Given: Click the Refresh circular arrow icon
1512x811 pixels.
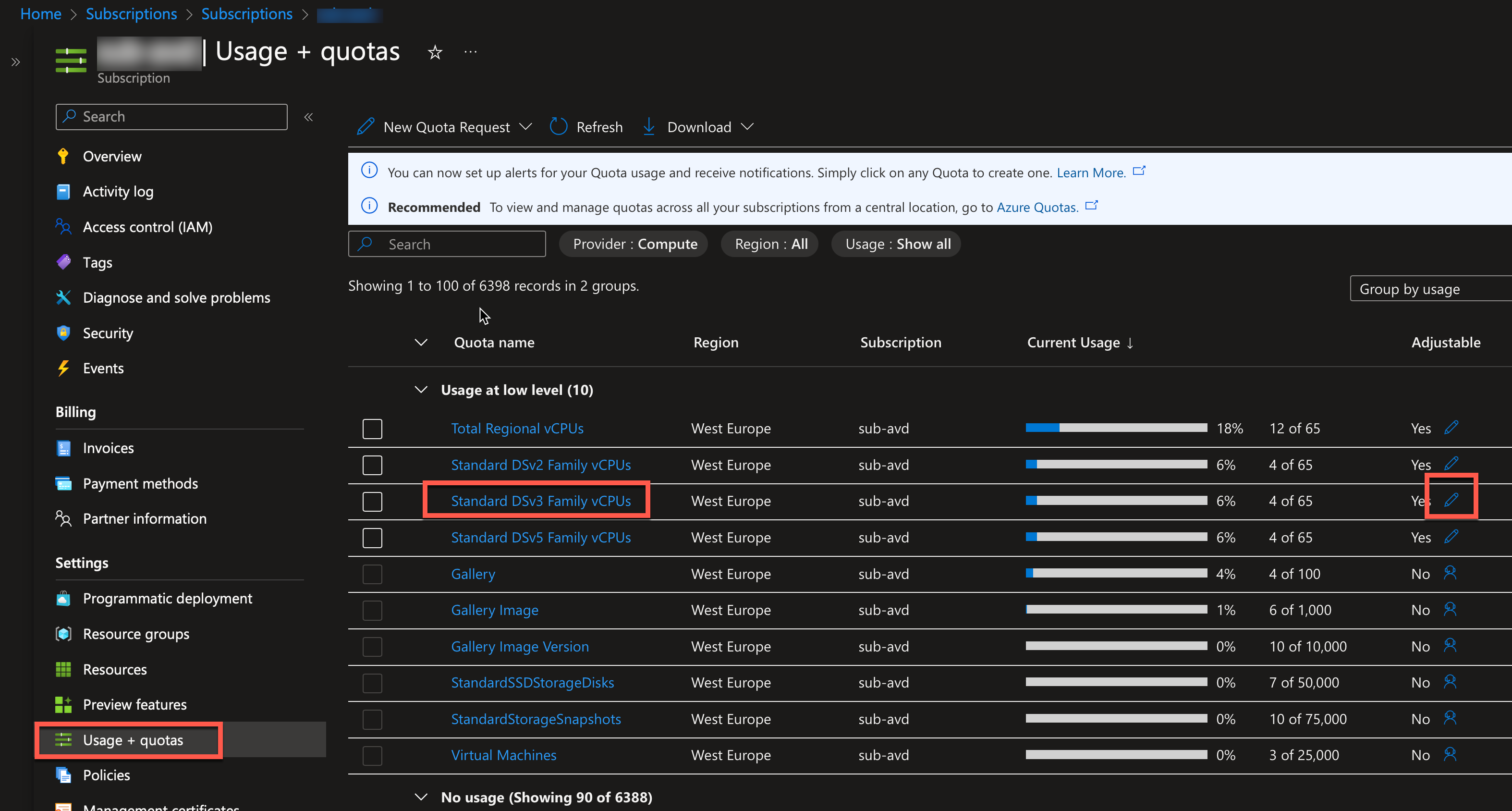Looking at the screenshot, I should pyautogui.click(x=558, y=127).
